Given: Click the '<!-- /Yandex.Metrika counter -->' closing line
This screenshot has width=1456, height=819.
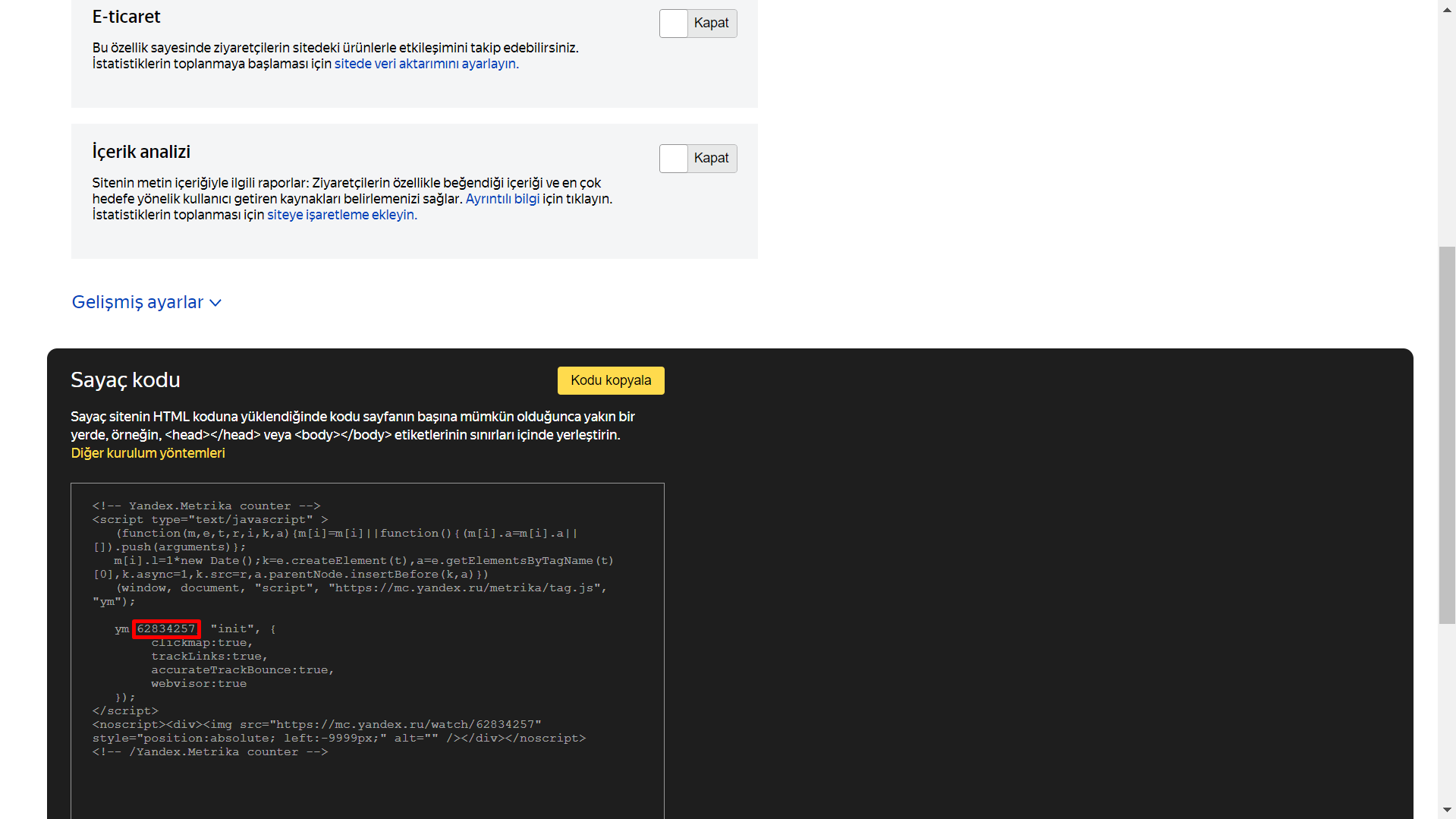Looking at the screenshot, I should (x=210, y=752).
